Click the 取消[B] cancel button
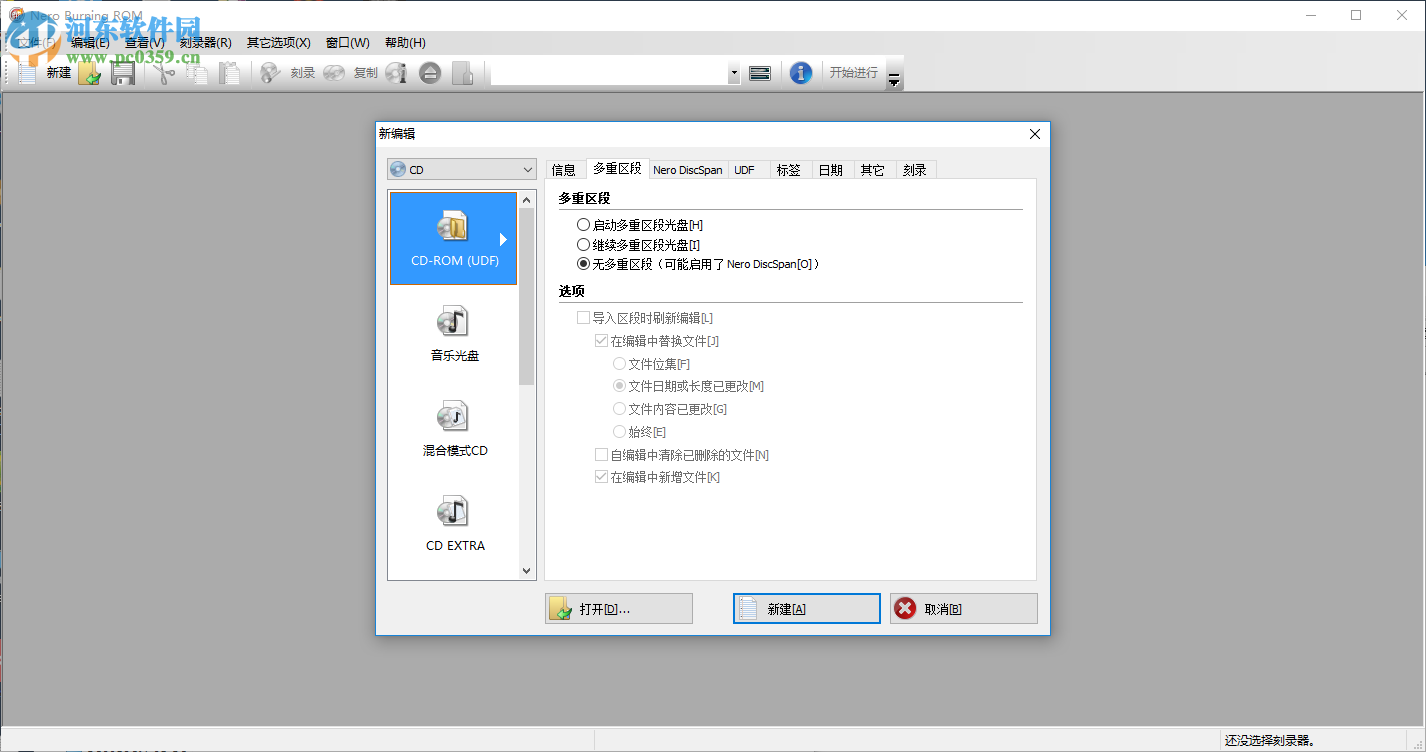The width and height of the screenshot is (1426, 752). [964, 609]
